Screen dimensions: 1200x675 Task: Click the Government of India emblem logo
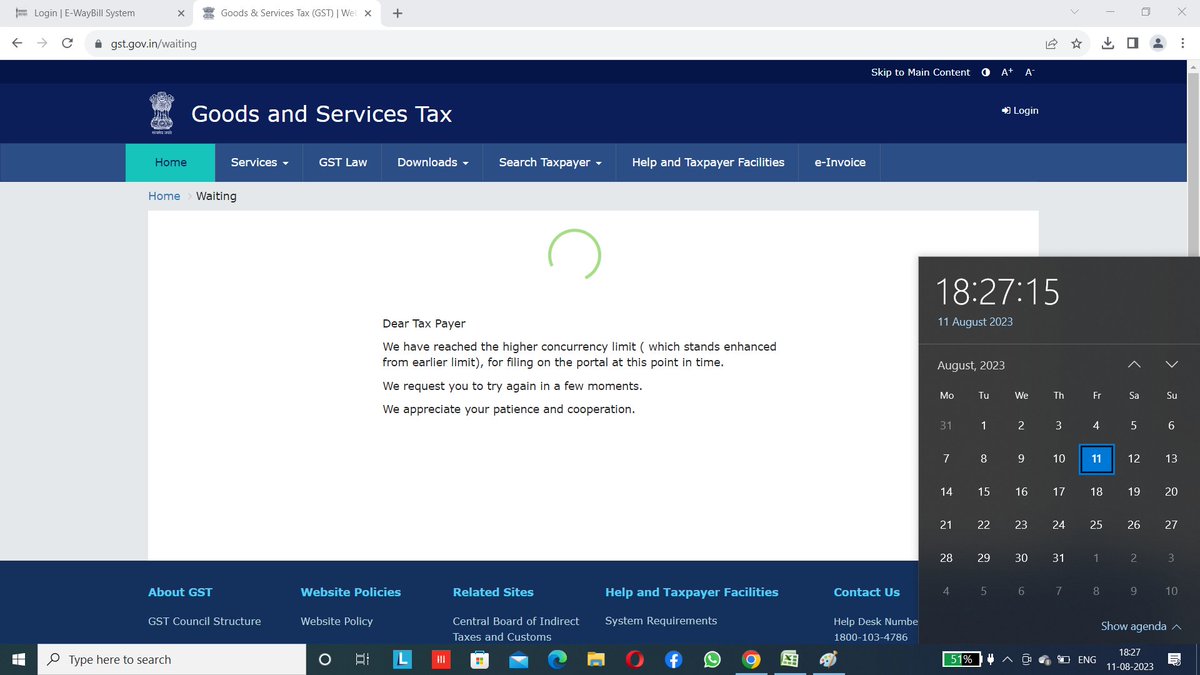click(161, 113)
